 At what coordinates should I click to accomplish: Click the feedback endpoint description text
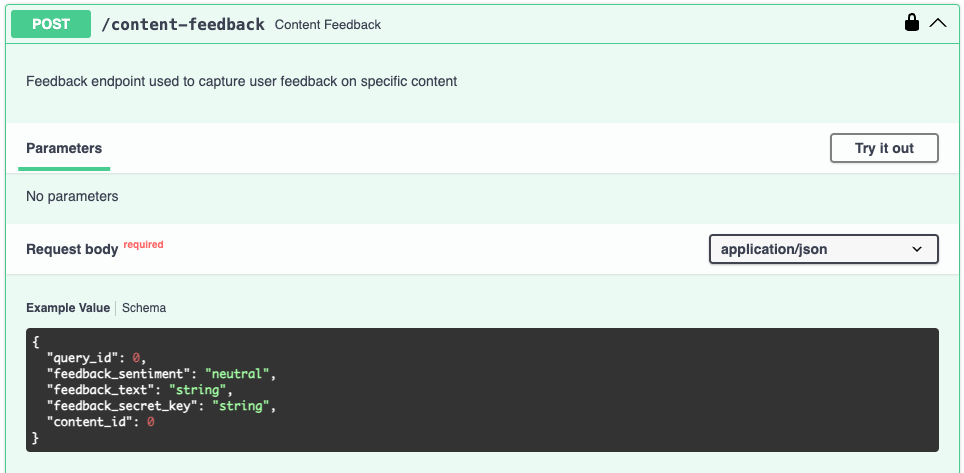241,81
